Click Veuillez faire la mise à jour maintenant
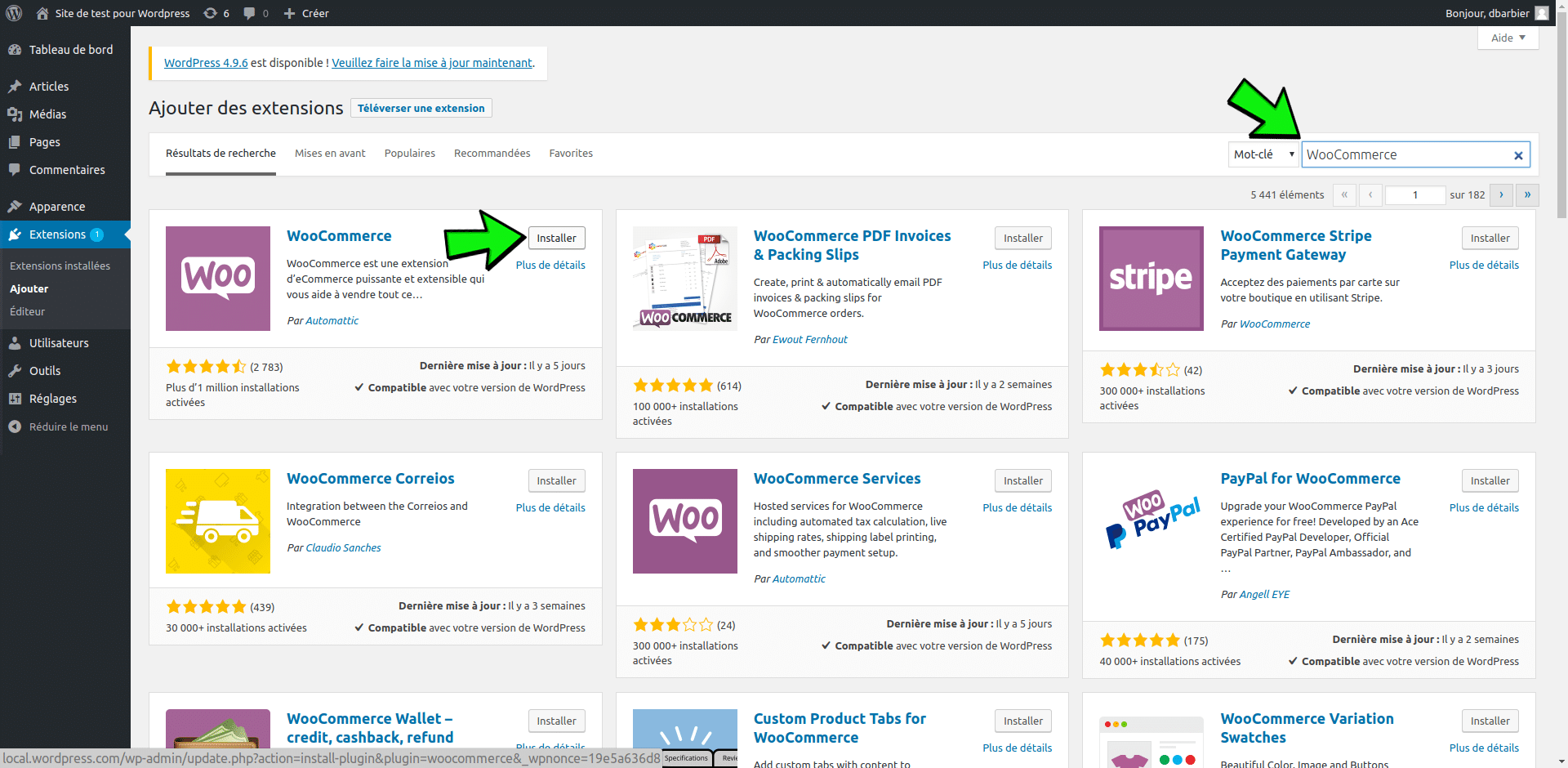This screenshot has width=1568, height=768. click(x=432, y=63)
